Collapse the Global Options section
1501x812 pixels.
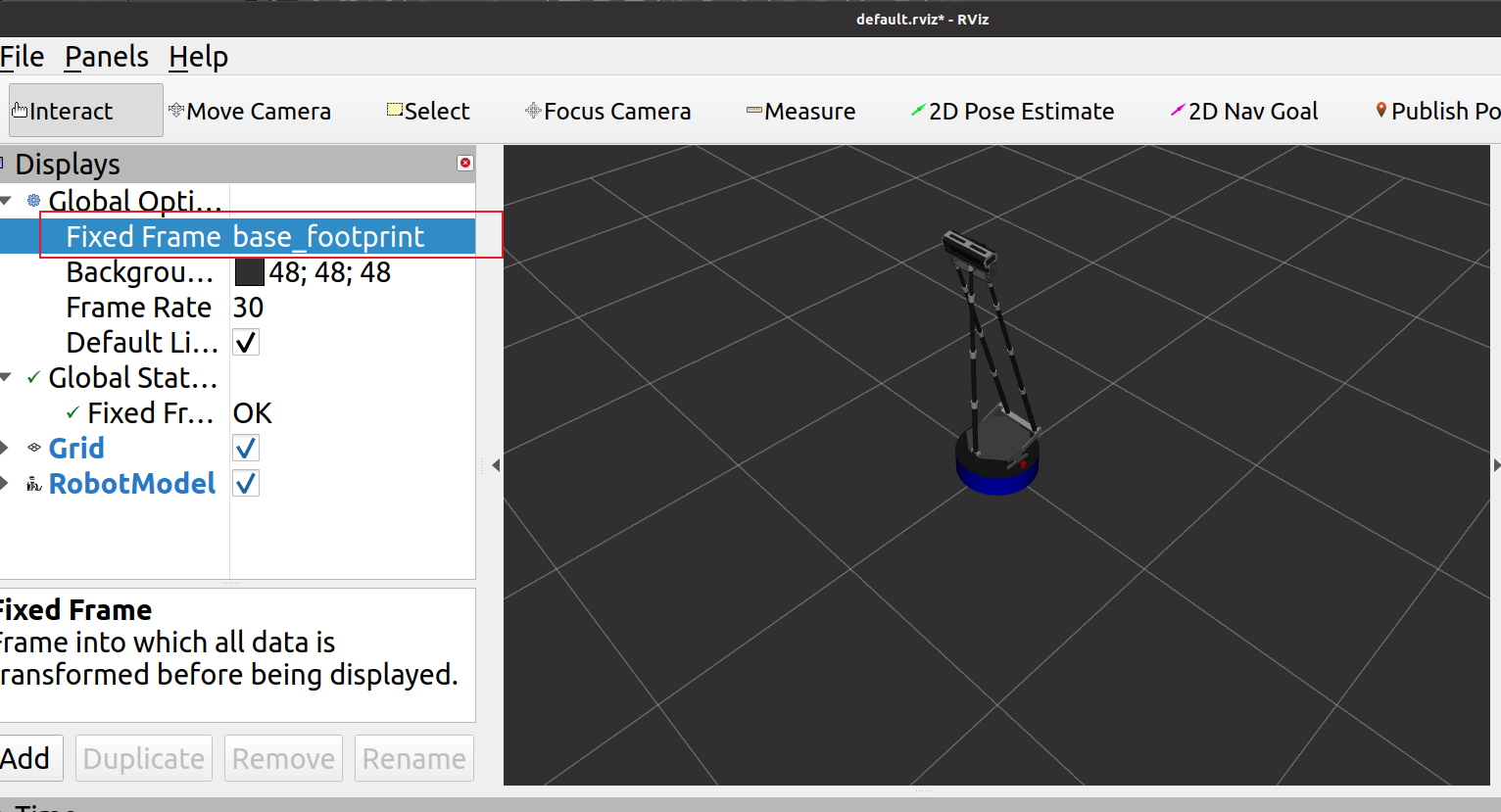point(6,202)
